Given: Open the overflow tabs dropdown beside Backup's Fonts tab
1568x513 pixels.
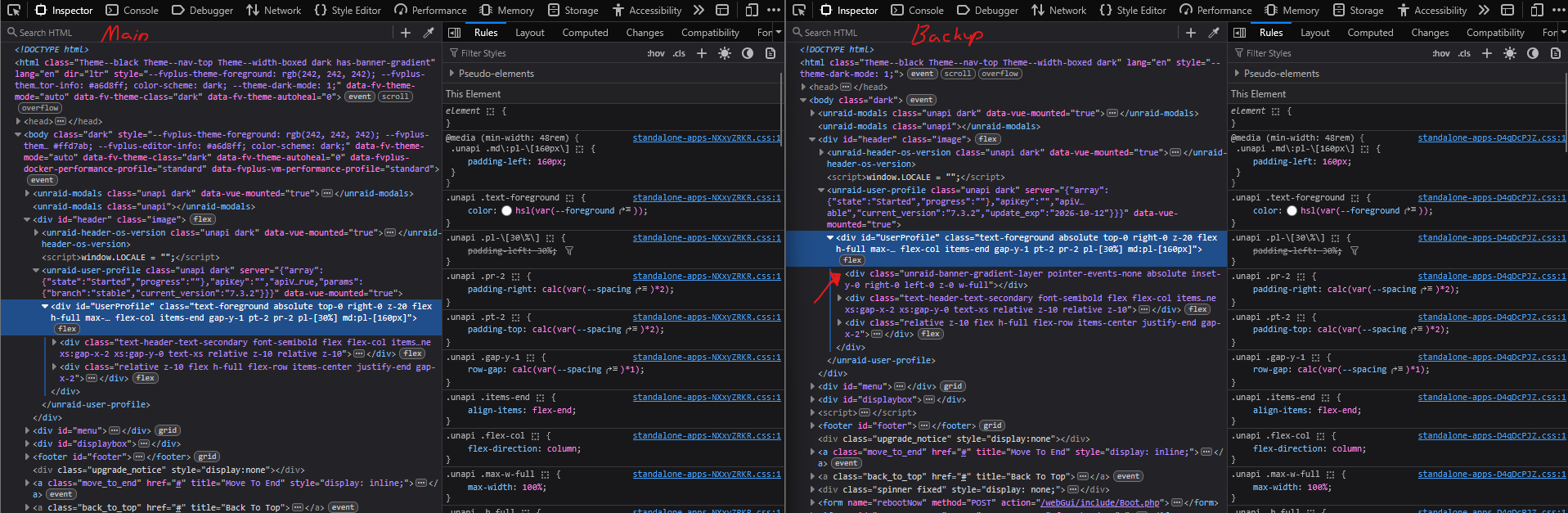Looking at the screenshot, I should 1563,33.
